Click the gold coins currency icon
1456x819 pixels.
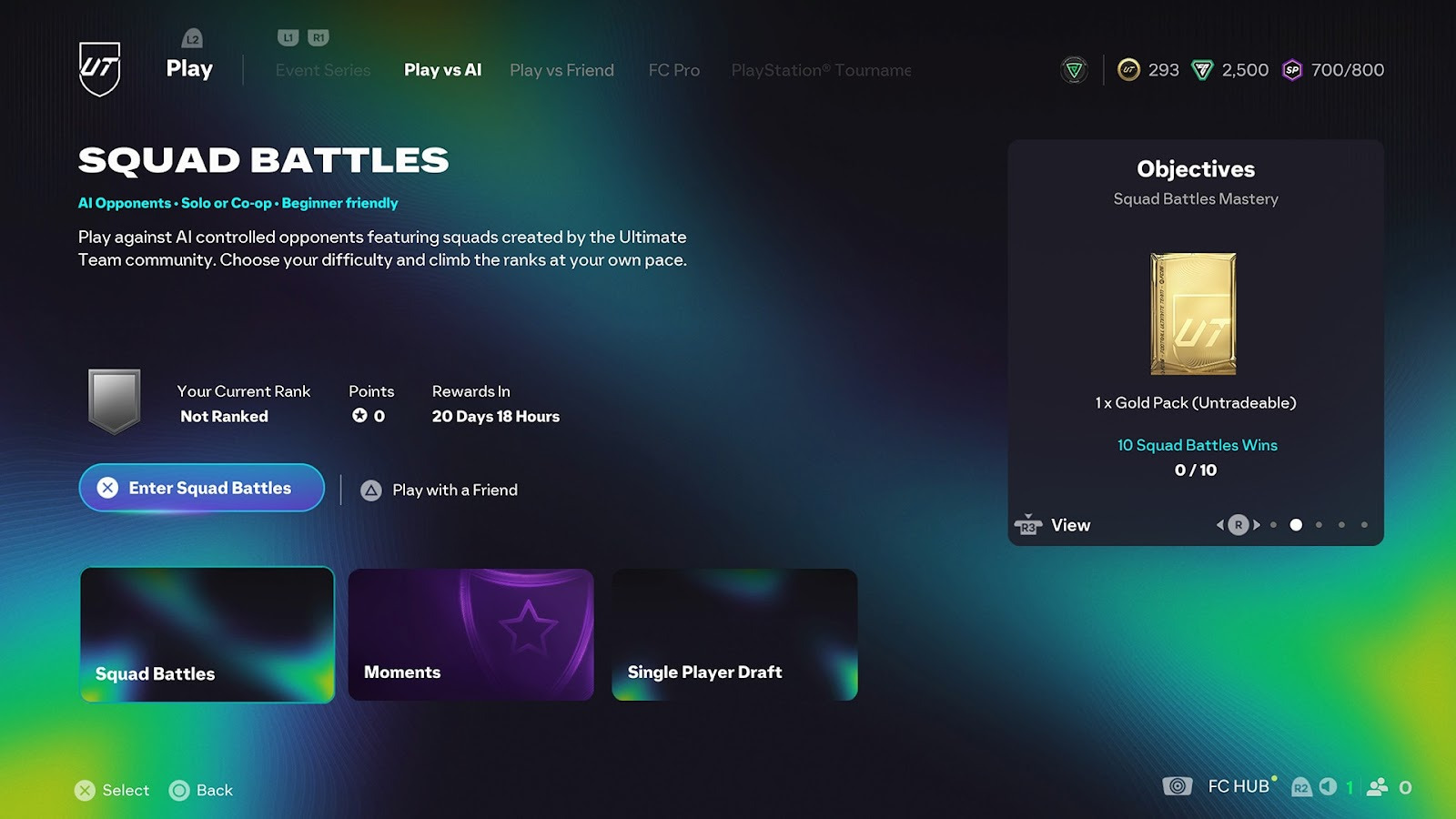(x=1128, y=70)
